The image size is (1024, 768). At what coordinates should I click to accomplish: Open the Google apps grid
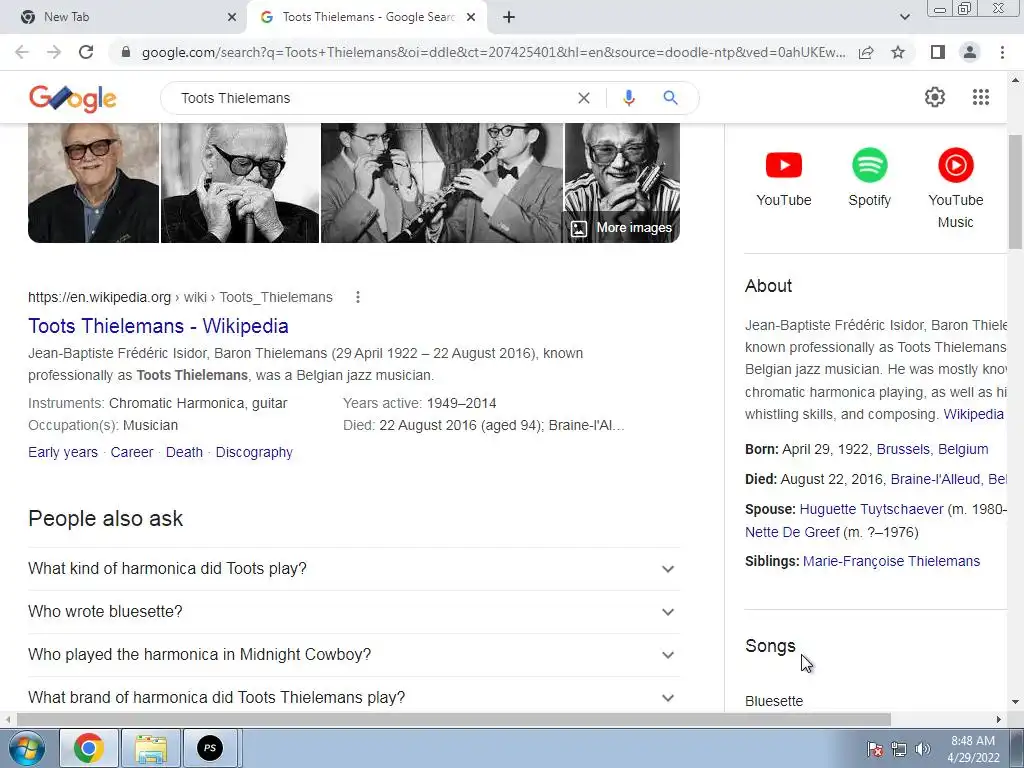[x=980, y=97]
